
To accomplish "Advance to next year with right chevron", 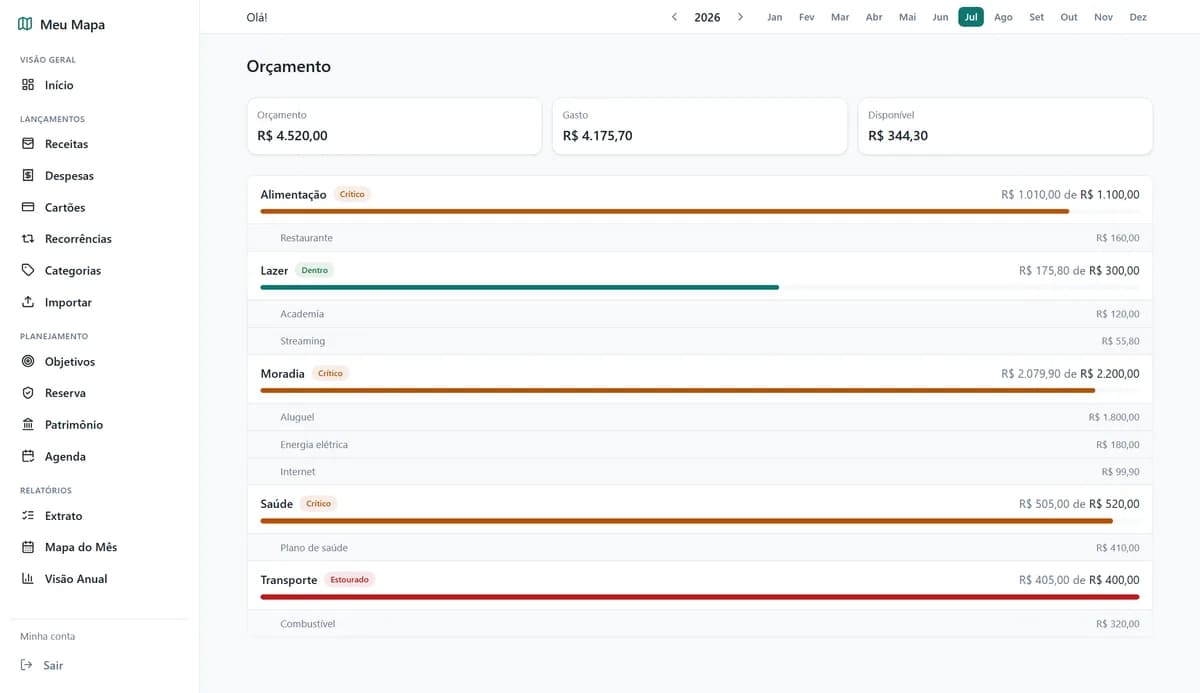I will (x=740, y=17).
